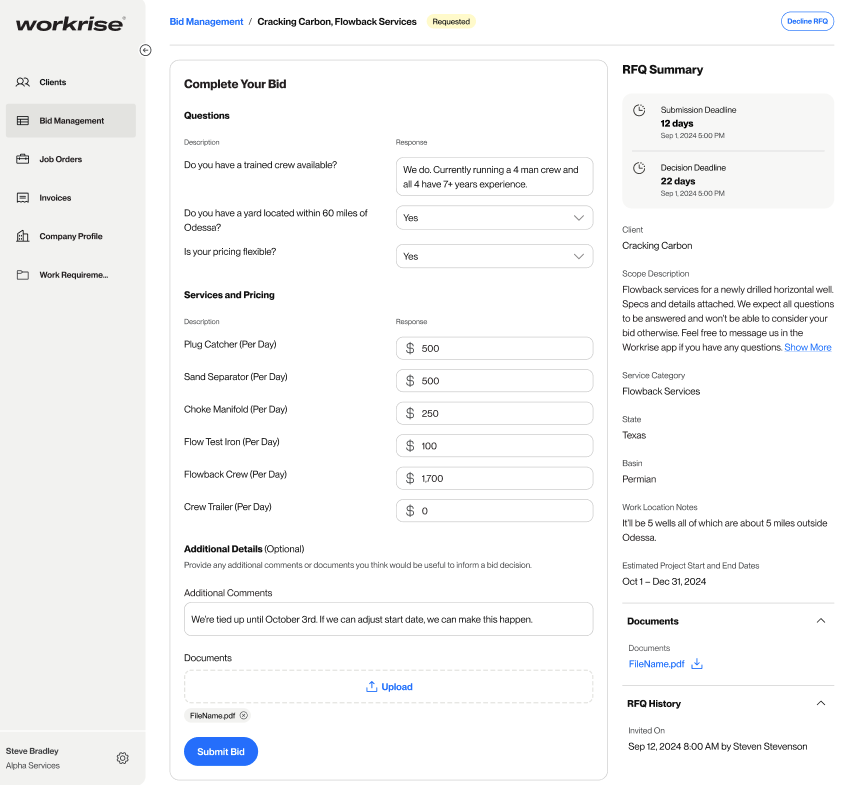Click the Job Orders briefcase icon
The width and height of the screenshot is (860, 785).
point(22,159)
